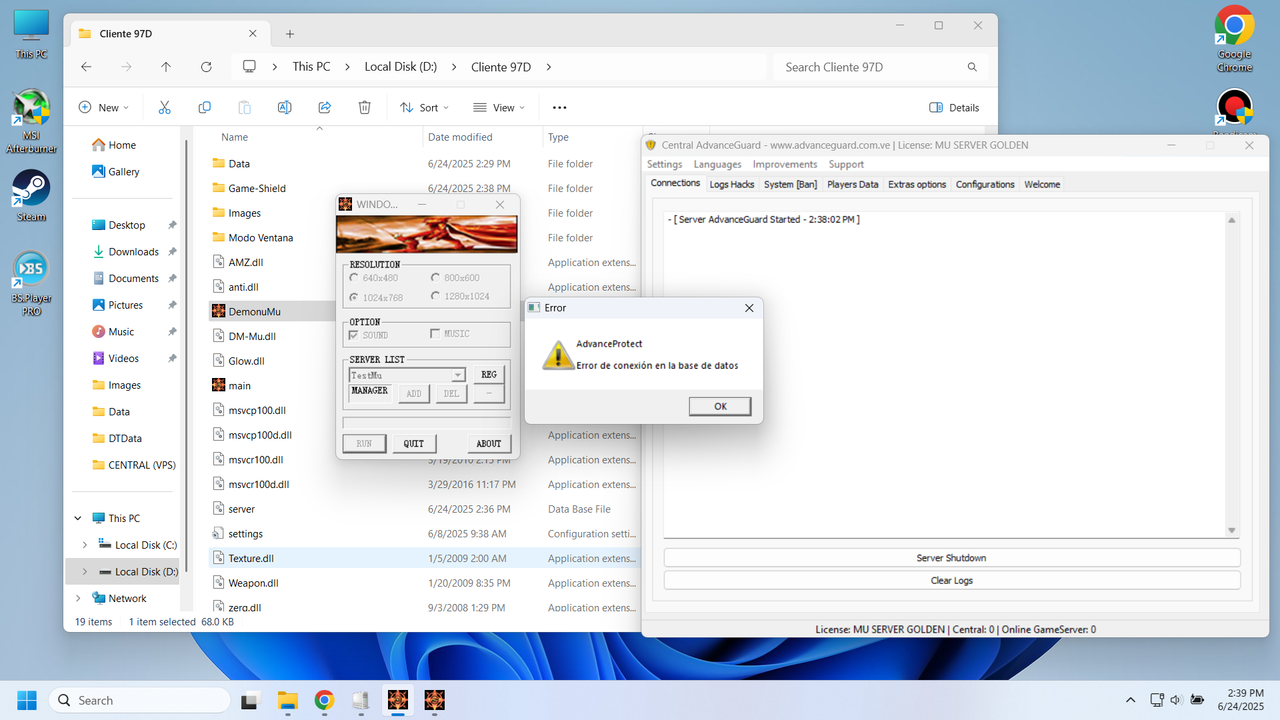Open the See more ellipsis menu
This screenshot has width=1280, height=720.
[x=559, y=107]
